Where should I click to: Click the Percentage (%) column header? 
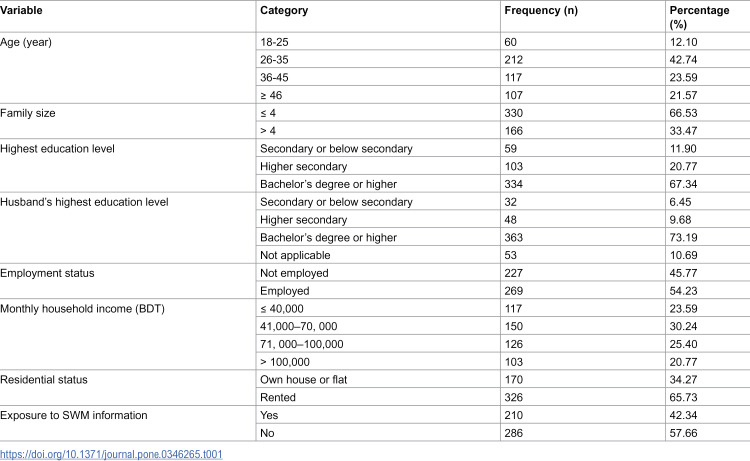click(699, 17)
